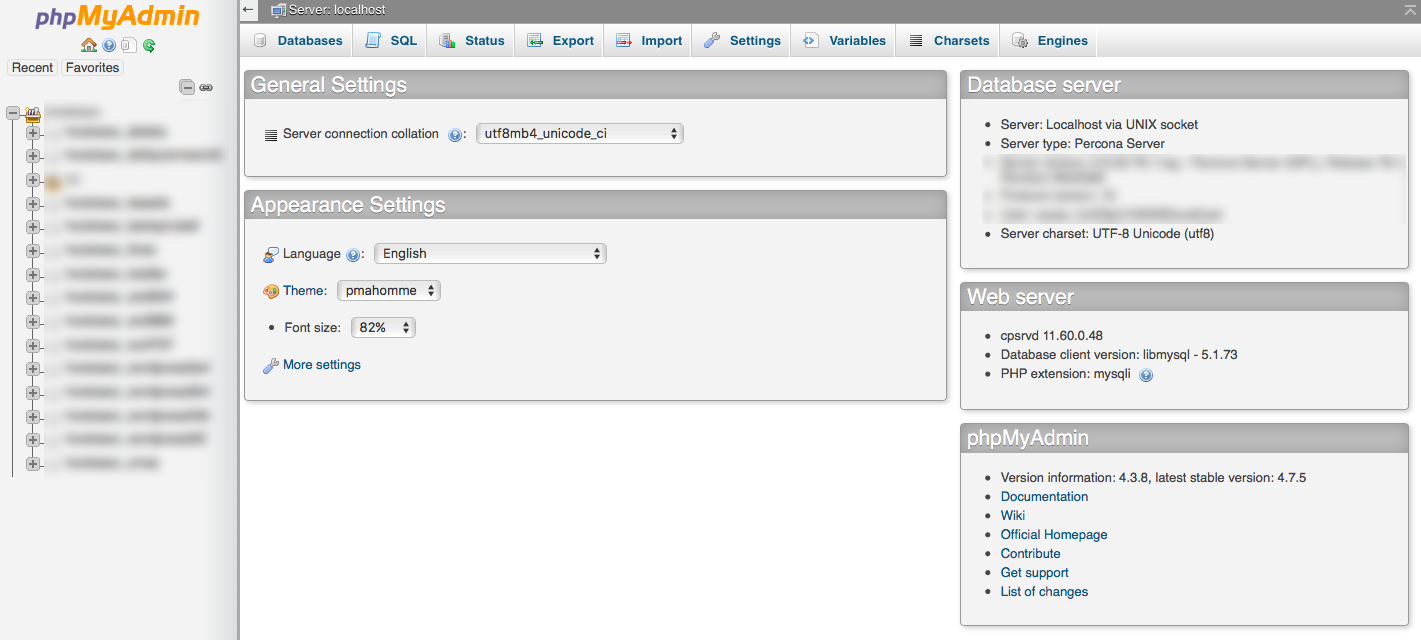Screen dimensions: 1421x640
Task: Select the Favorites tab in the sidebar
Action: tap(92, 67)
